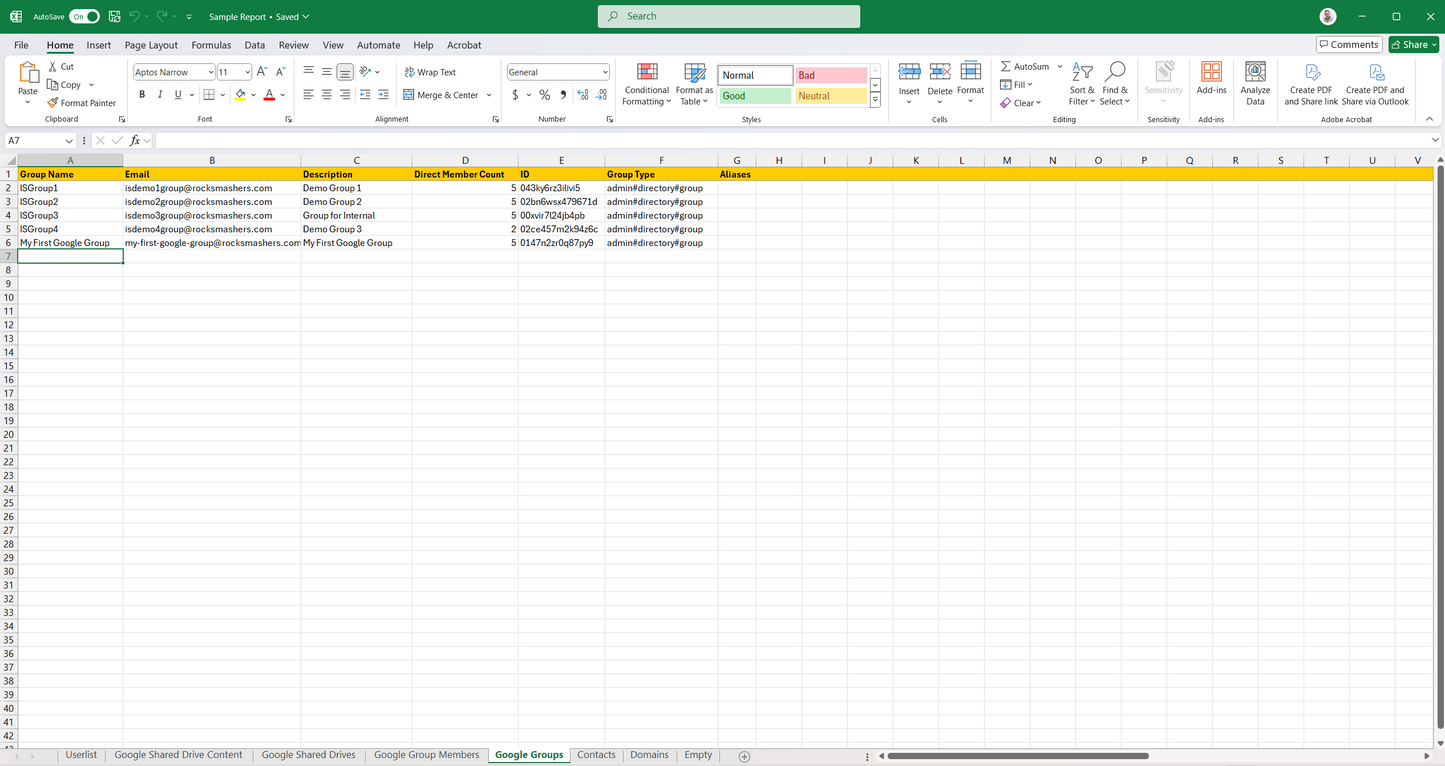Open the Sort & Filter tool
This screenshot has height=766, width=1445.
[x=1082, y=84]
